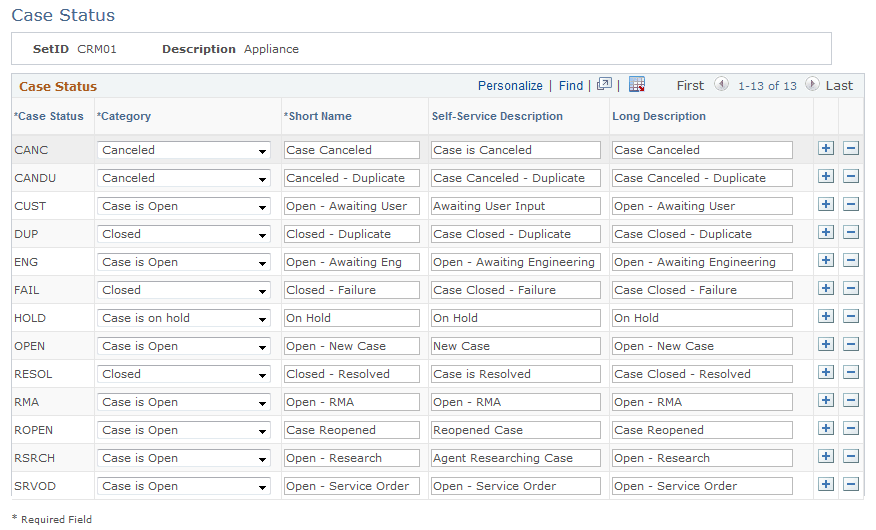Viewport: 876px width, 530px height.
Task: Edit Self-Service Description 'Awaiting User Input'
Action: click(x=516, y=206)
